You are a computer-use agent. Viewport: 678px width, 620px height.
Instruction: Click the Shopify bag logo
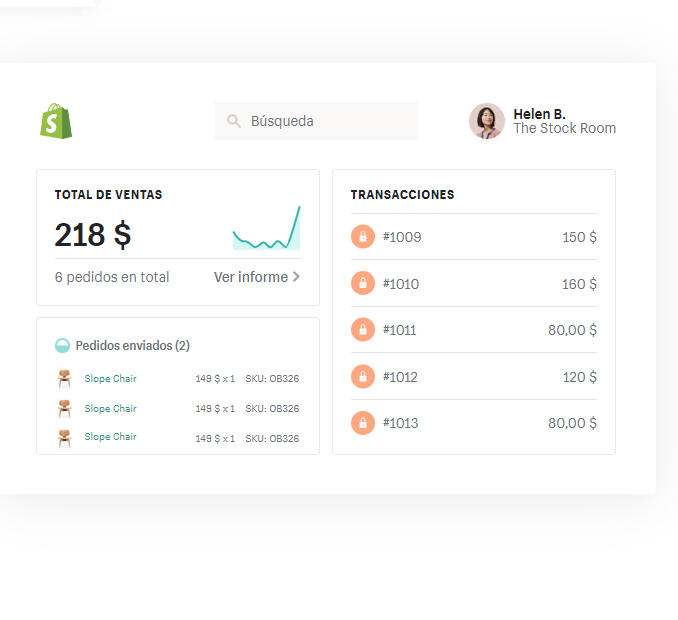pyautogui.click(x=56, y=121)
